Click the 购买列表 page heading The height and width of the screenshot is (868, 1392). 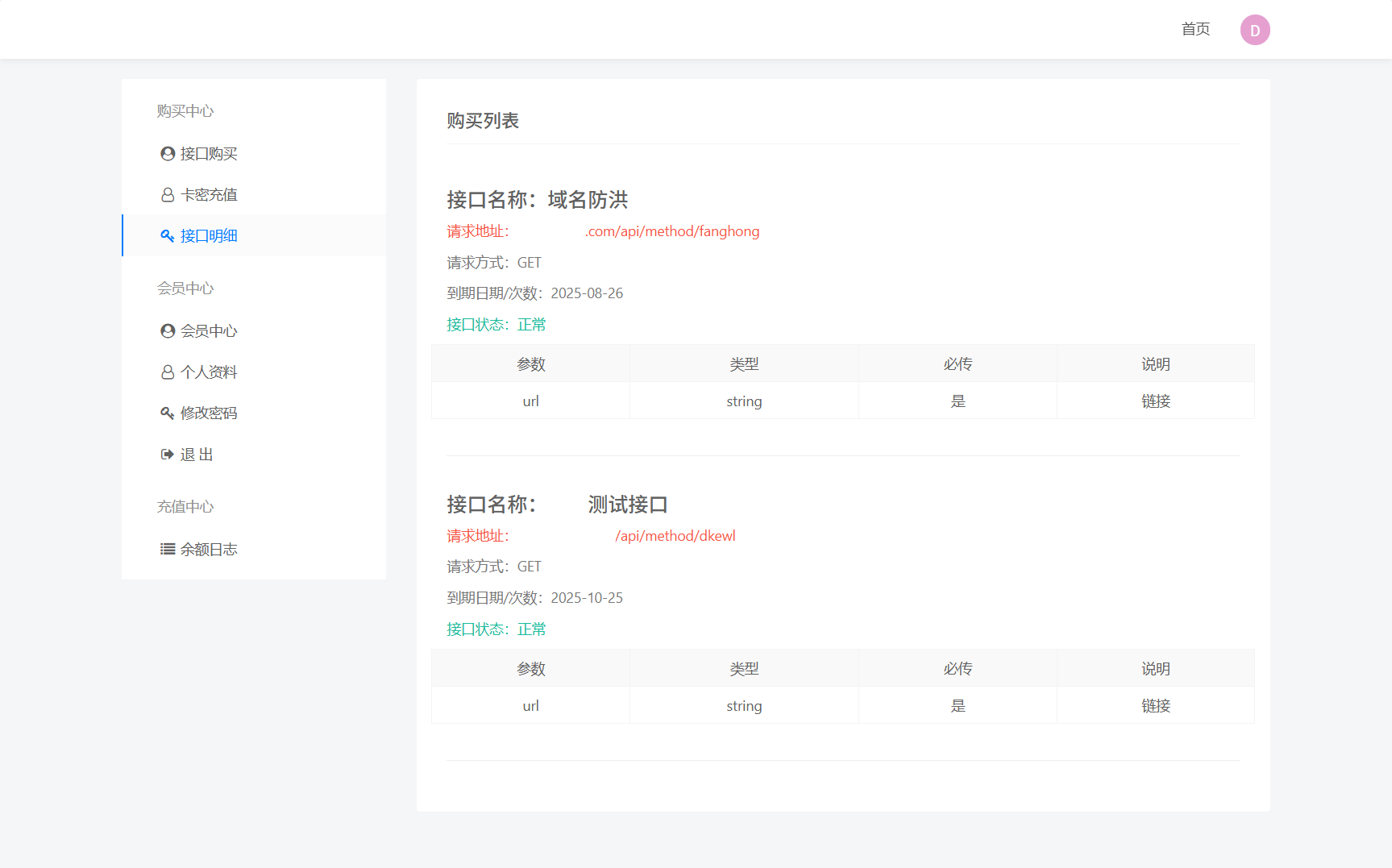pyautogui.click(x=484, y=121)
